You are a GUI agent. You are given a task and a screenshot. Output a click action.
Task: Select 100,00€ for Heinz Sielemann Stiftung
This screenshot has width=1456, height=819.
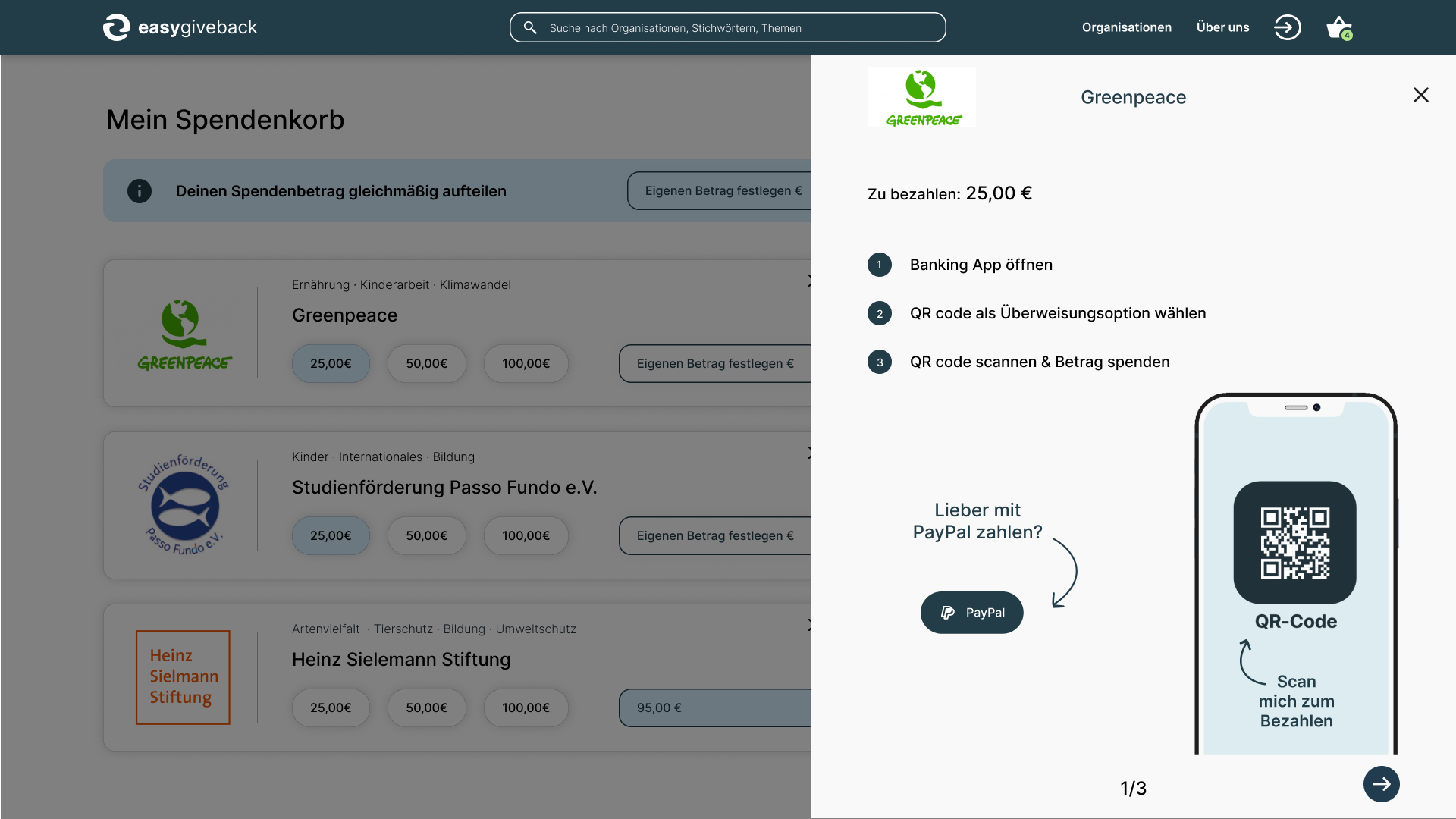click(526, 708)
